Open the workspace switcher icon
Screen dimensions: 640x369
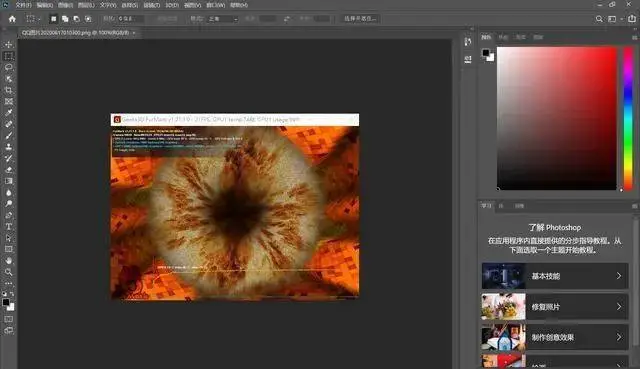click(x=612, y=19)
